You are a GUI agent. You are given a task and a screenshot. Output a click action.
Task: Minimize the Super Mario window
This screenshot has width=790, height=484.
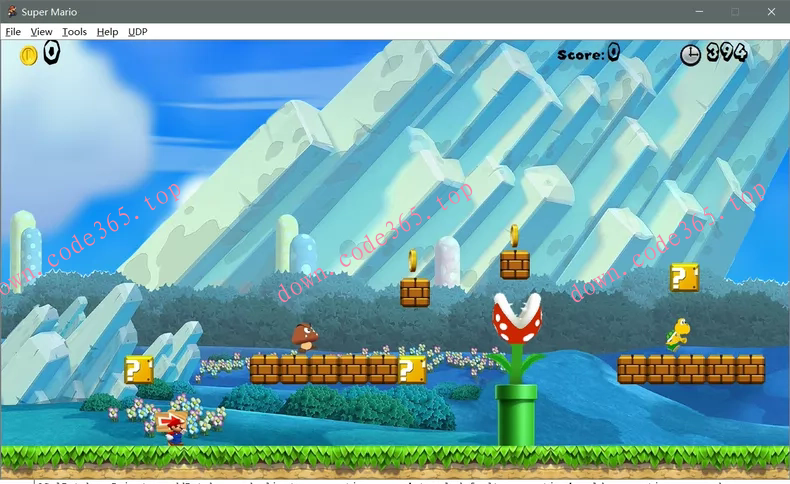pos(699,12)
